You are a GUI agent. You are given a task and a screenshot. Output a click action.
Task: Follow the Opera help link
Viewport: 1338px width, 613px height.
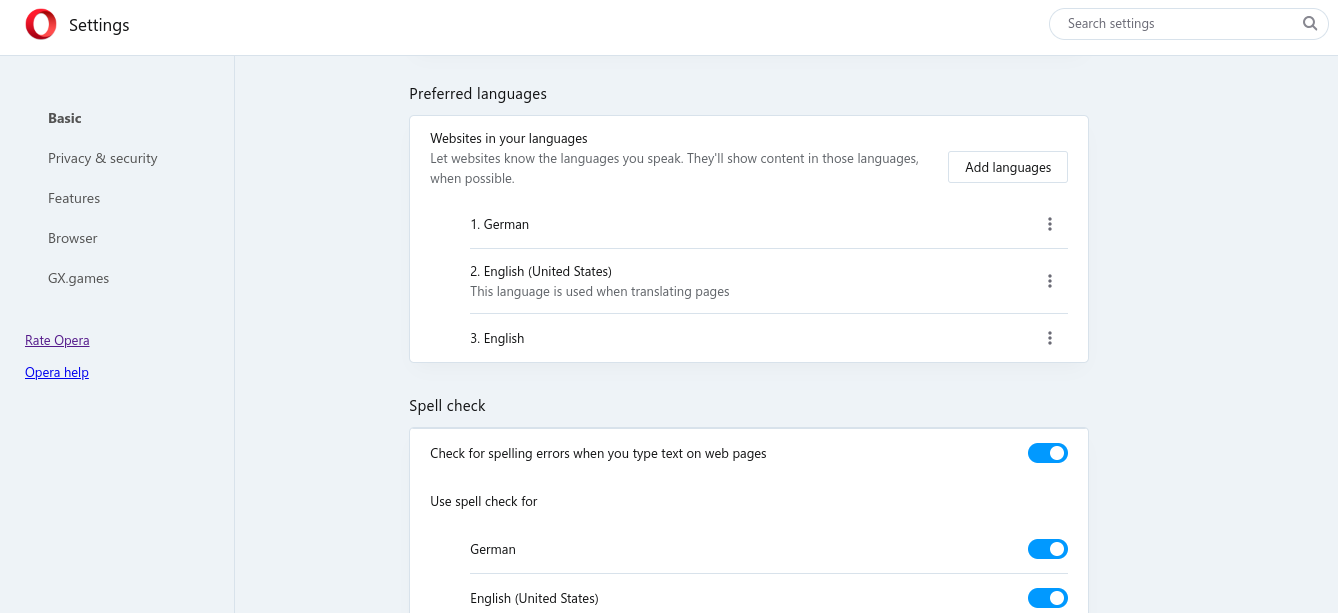point(57,372)
